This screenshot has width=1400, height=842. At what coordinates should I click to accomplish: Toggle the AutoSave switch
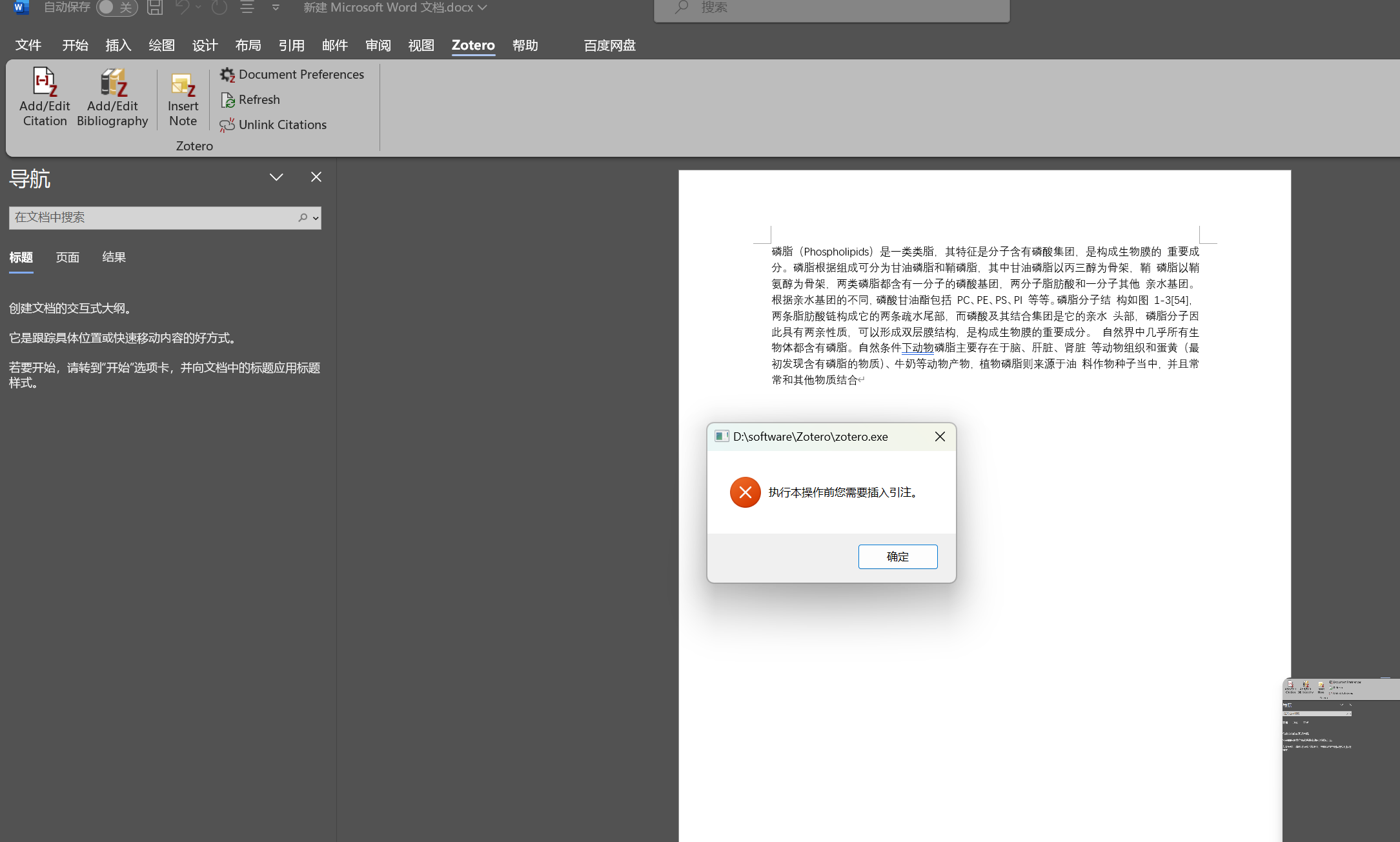116,8
